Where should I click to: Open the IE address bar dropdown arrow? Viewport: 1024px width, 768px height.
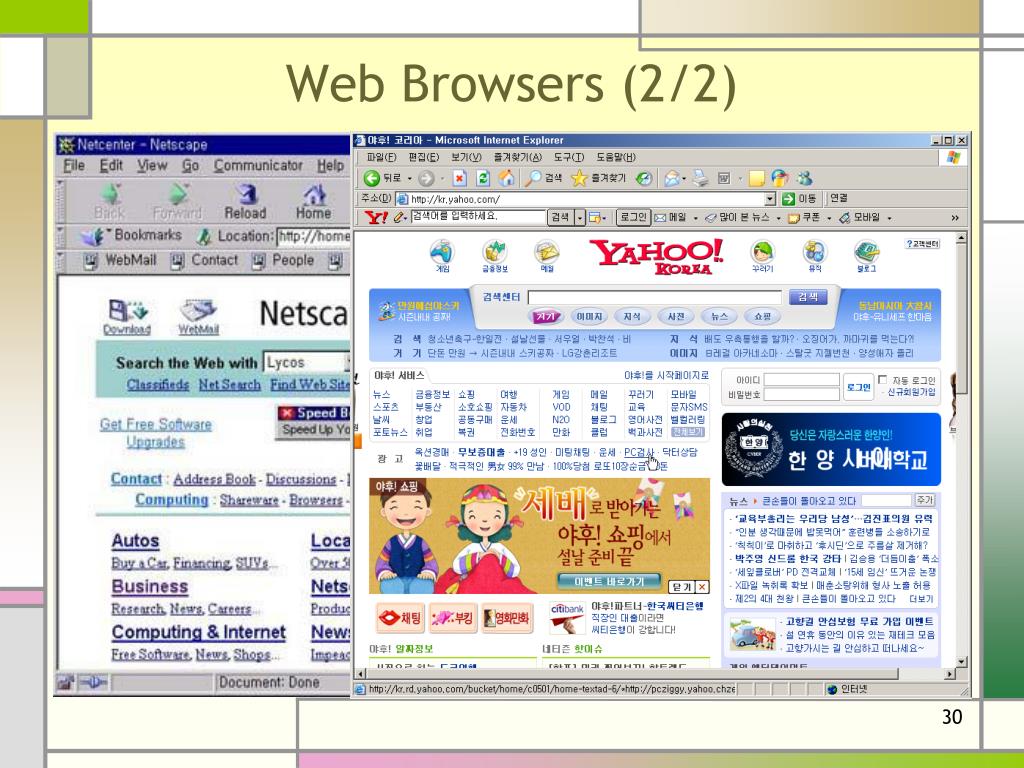(x=770, y=199)
